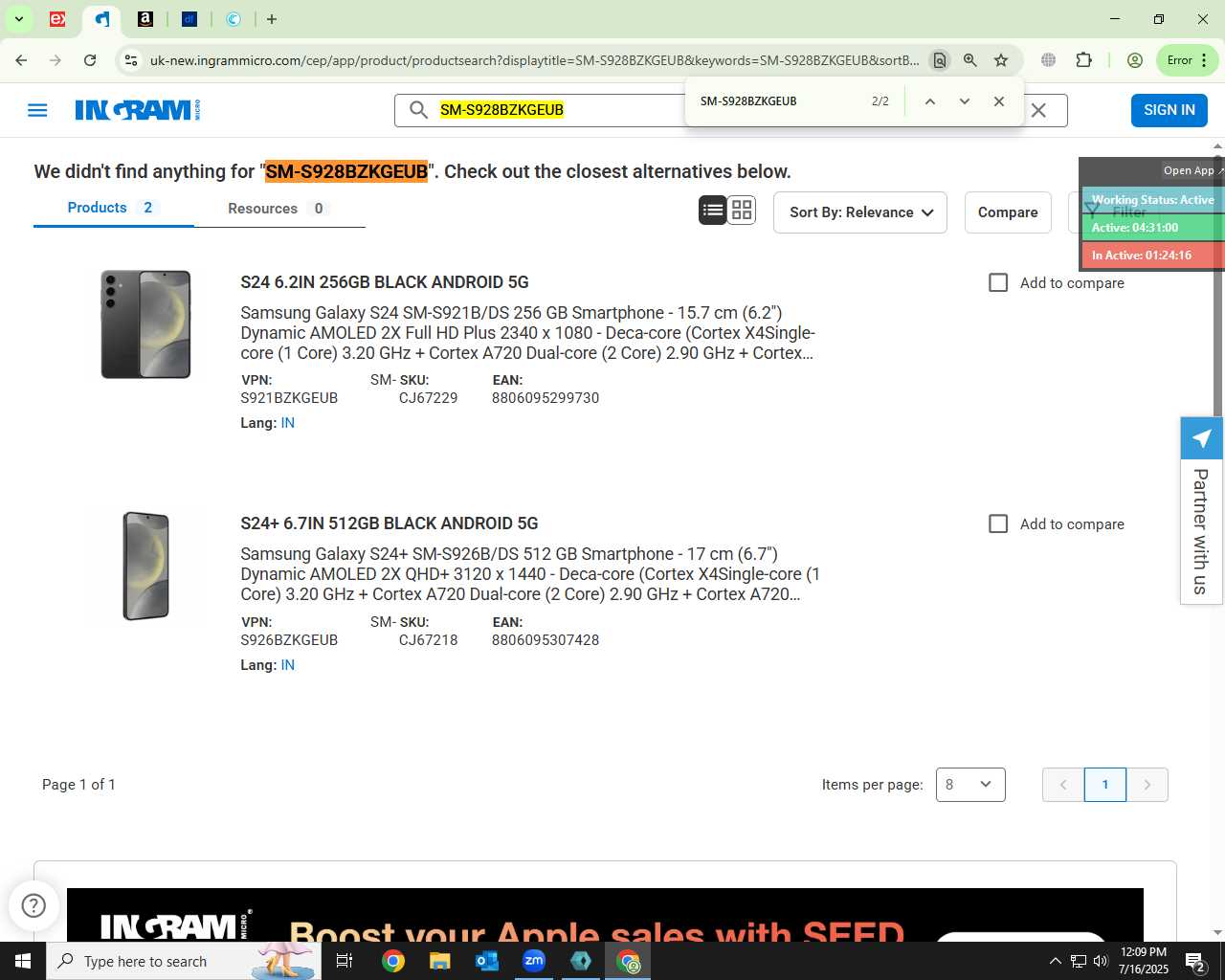Switch to the dark blue icon browser tab
Screen dimensions: 1225x980
pyautogui.click(x=189, y=19)
